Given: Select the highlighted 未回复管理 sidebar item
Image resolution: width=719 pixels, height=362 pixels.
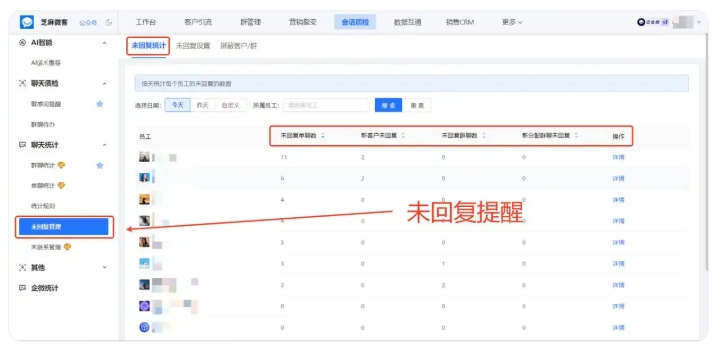Looking at the screenshot, I should point(63,227).
